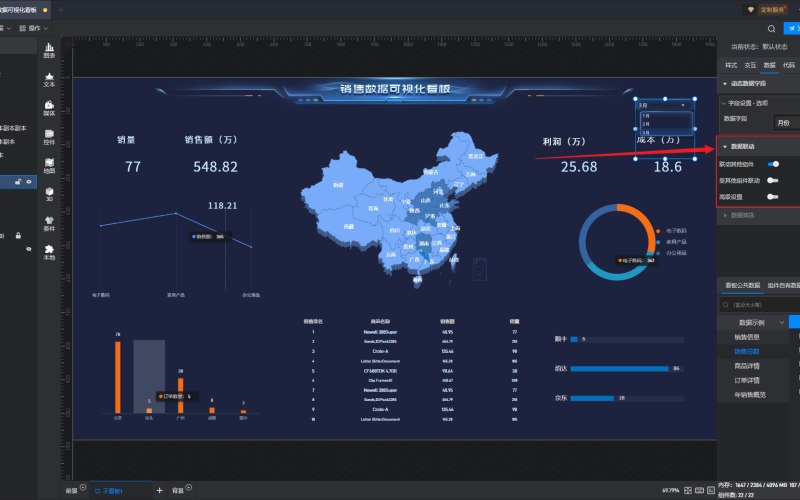Open the 操作 dropdown menu
The width and height of the screenshot is (800, 500).
34,28
